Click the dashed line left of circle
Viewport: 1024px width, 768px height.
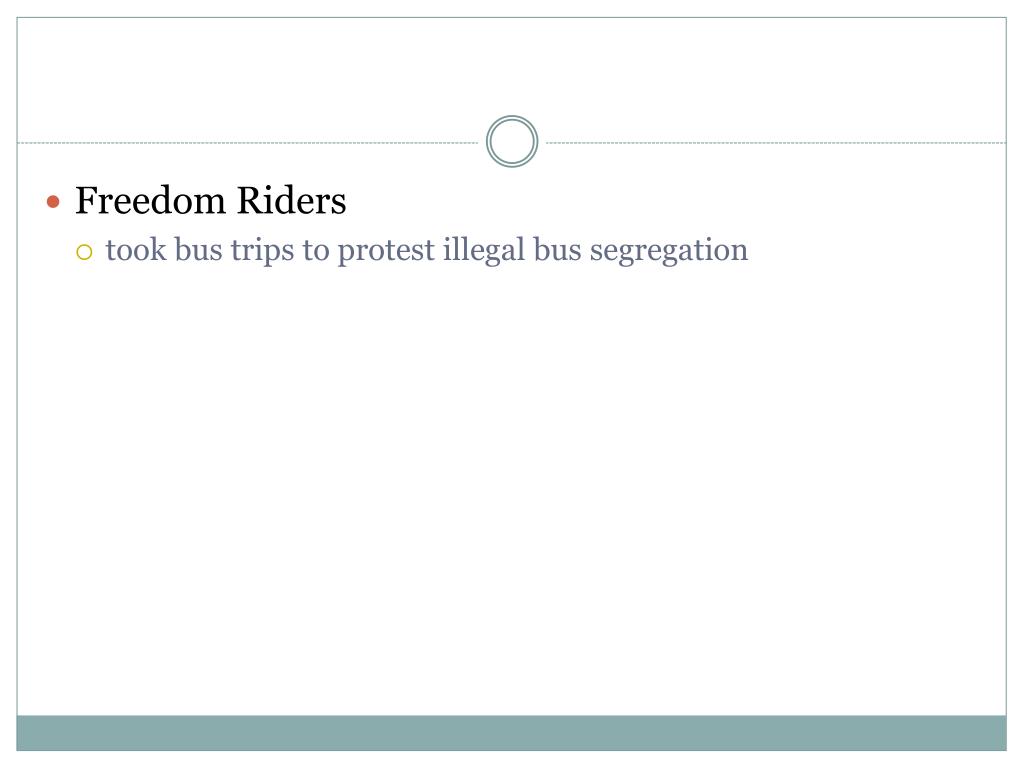coord(248,142)
